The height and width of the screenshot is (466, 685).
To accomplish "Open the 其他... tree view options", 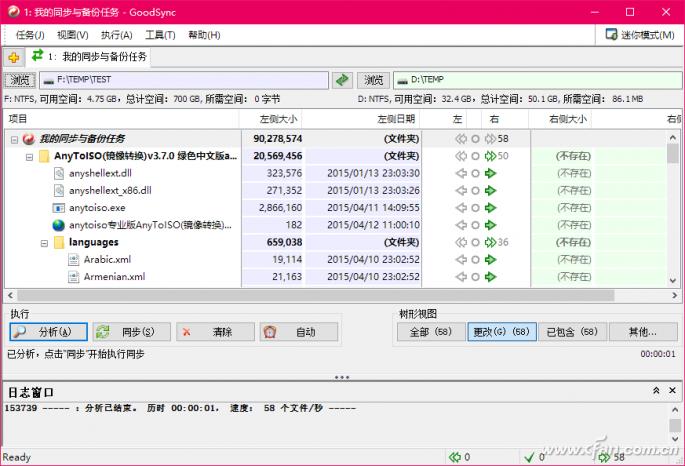I will tap(643, 332).
